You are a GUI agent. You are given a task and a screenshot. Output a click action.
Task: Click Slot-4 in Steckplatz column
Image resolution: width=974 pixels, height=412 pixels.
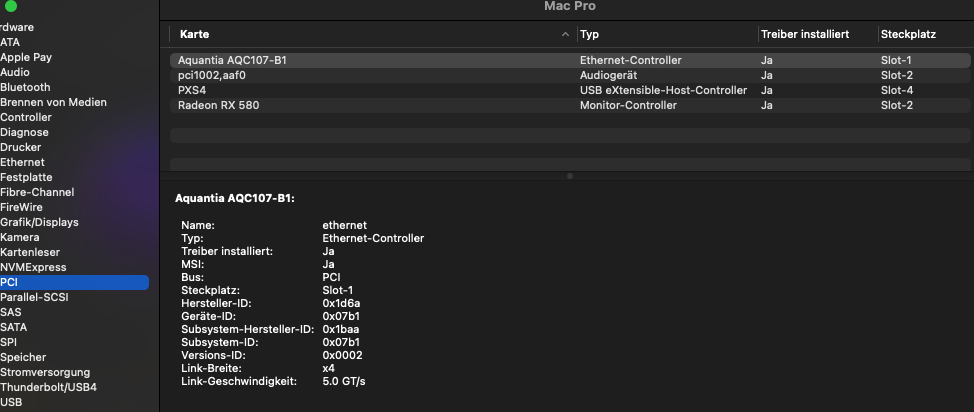[x=896, y=90]
